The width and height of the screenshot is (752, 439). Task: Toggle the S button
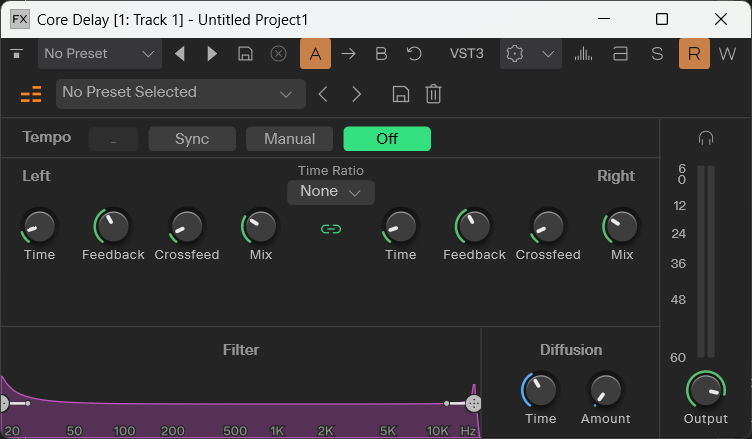click(657, 54)
